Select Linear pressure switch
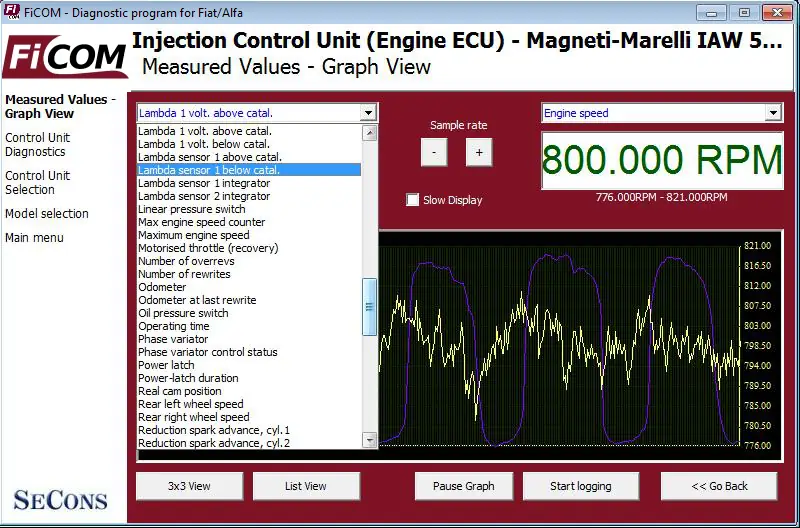This screenshot has height=528, width=800. tap(249, 209)
